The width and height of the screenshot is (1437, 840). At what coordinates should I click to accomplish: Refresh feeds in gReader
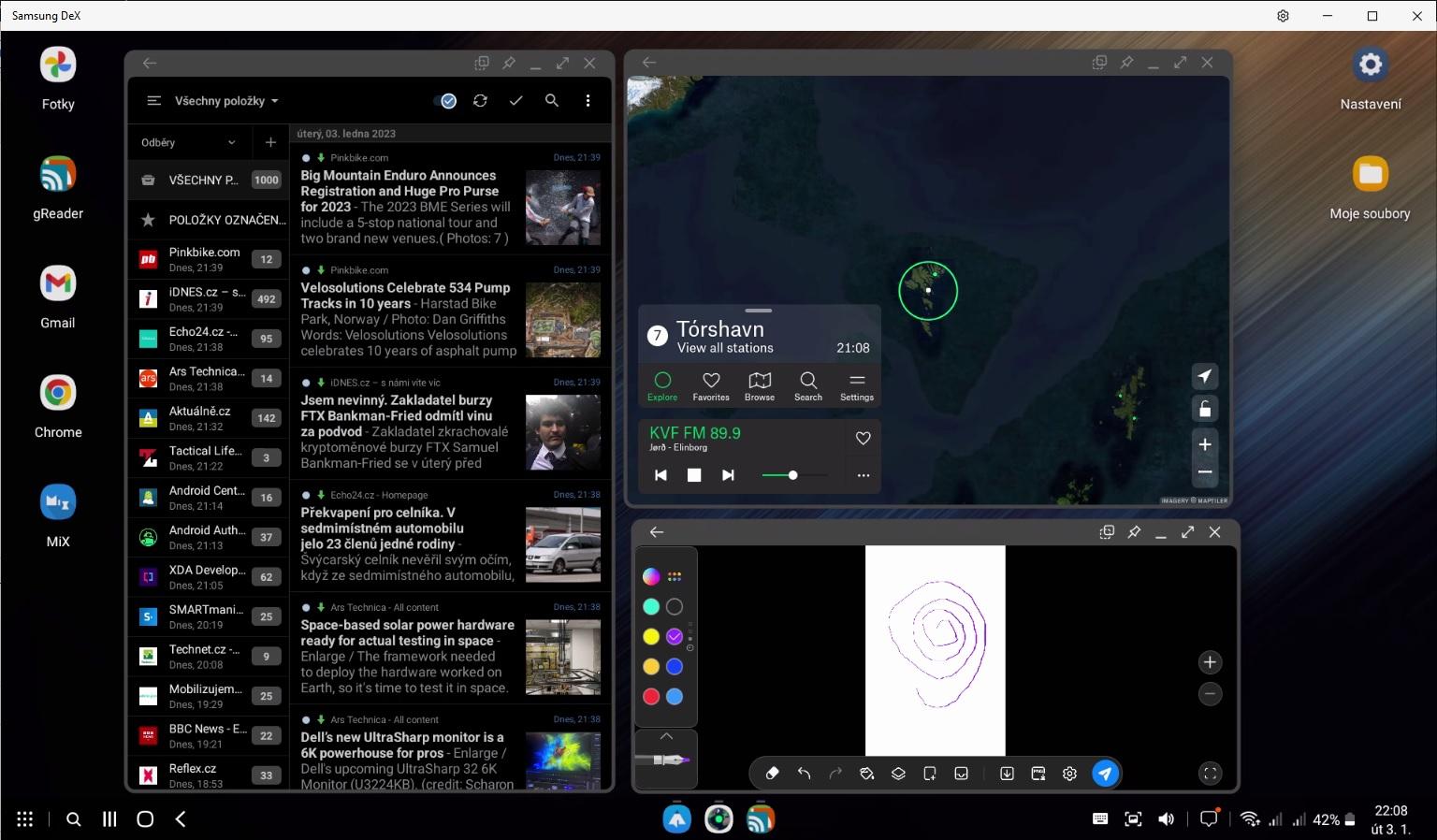coord(480,101)
